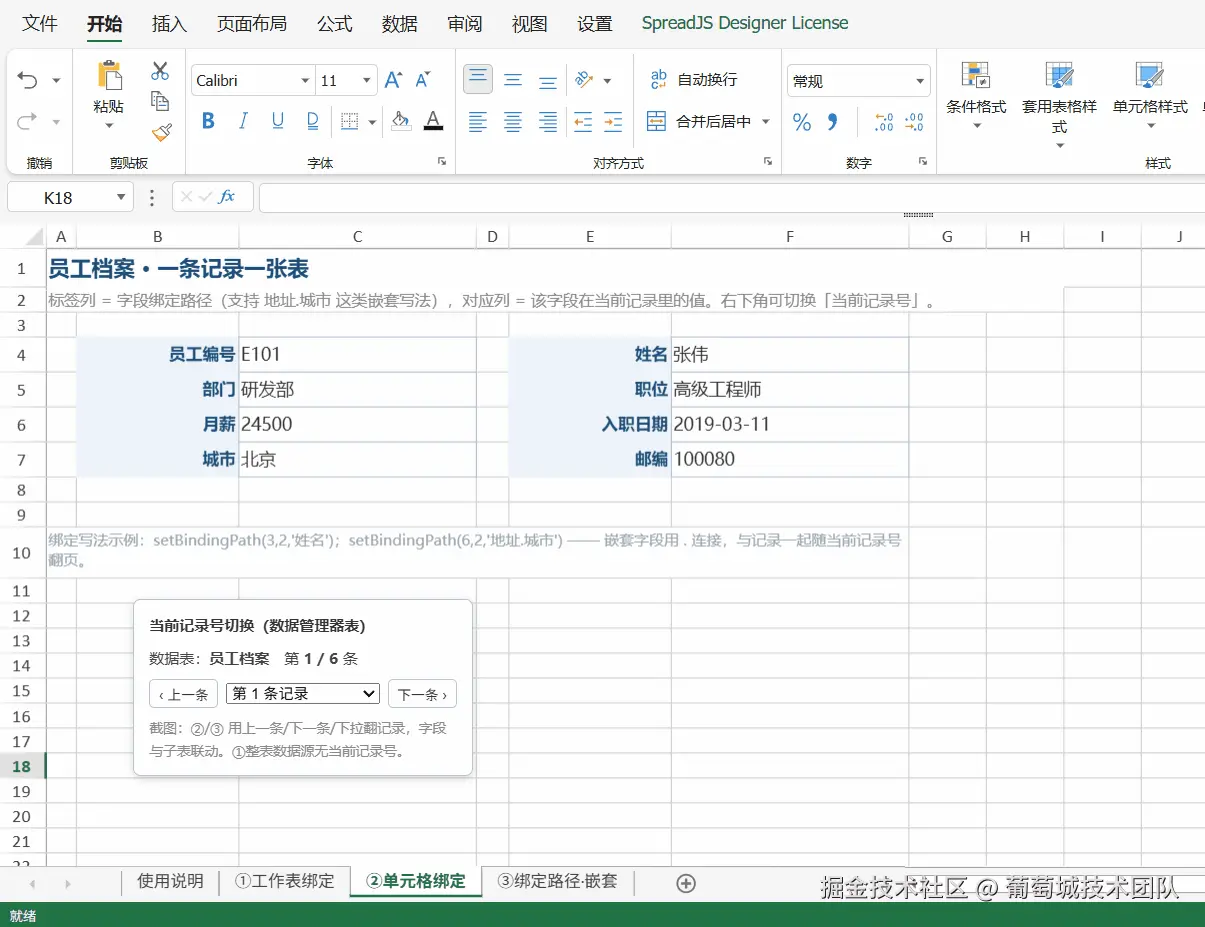Add a new sheet with plus icon

point(686,883)
